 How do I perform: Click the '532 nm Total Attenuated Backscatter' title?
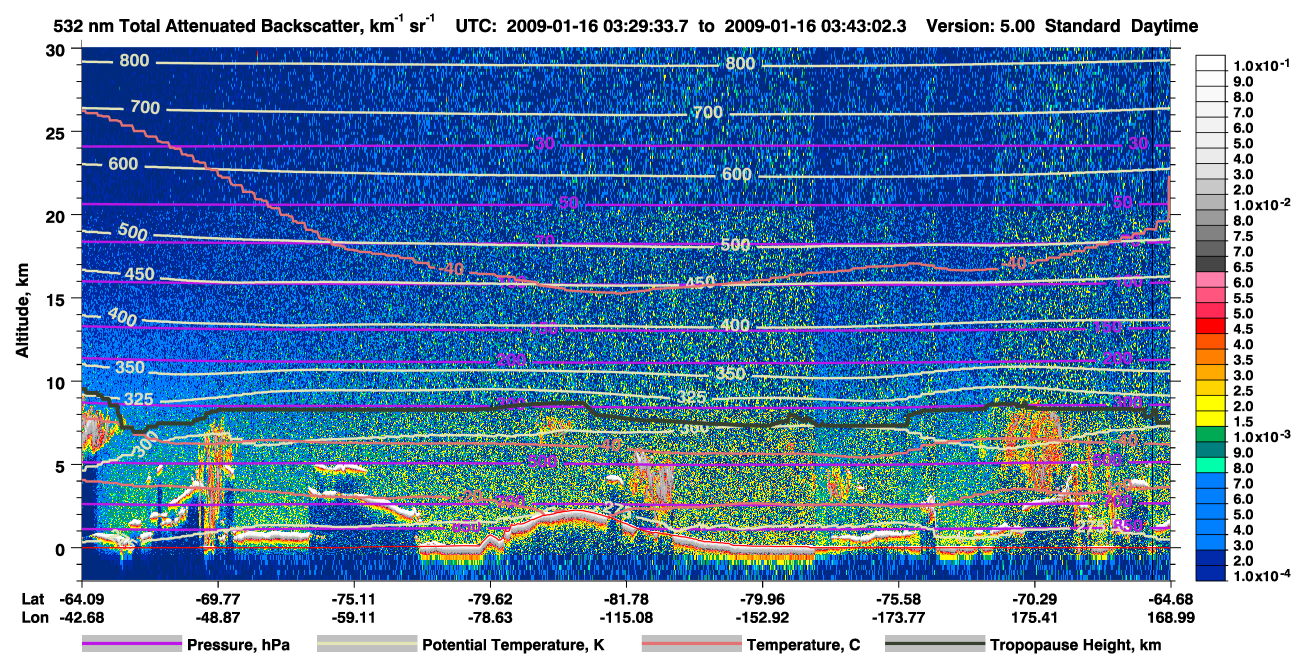tap(207, 26)
